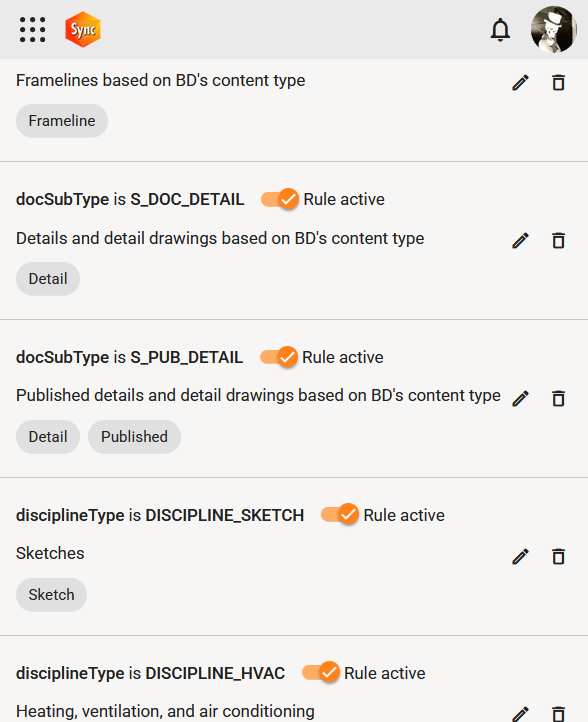Disable the S_PUB_DETAIL rule switch
The height and width of the screenshot is (722, 588).
pos(279,357)
